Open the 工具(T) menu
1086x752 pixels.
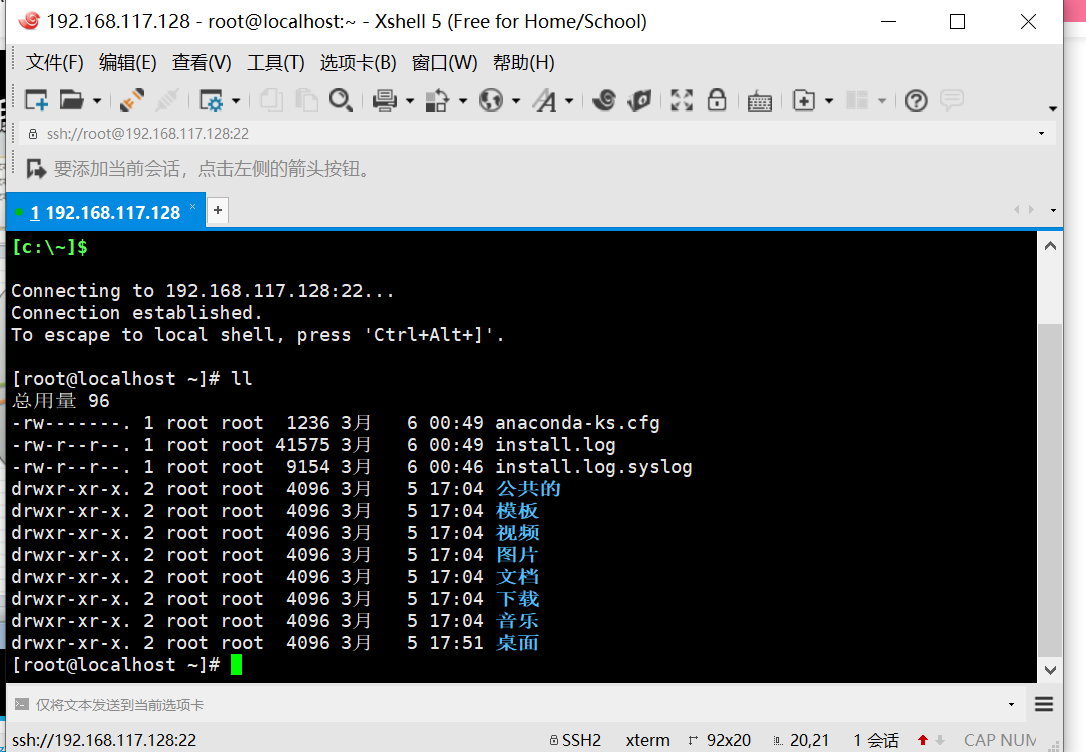point(276,63)
